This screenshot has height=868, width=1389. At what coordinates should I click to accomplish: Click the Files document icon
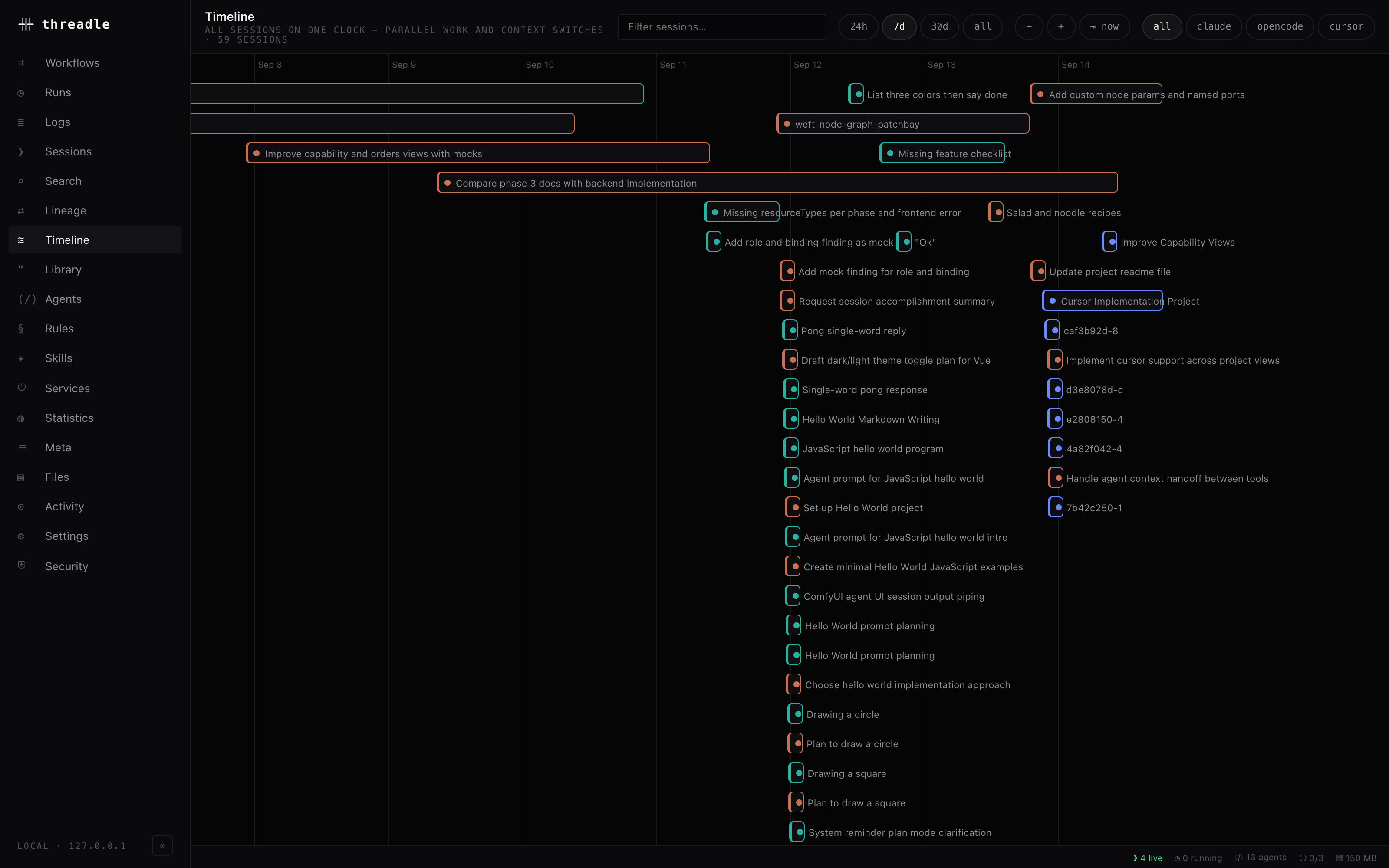click(21, 478)
